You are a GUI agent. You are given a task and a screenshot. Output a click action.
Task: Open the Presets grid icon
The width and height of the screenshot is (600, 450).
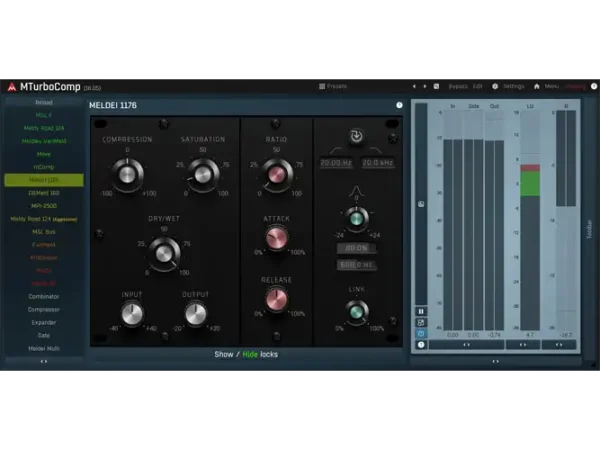pyautogui.click(x=322, y=86)
